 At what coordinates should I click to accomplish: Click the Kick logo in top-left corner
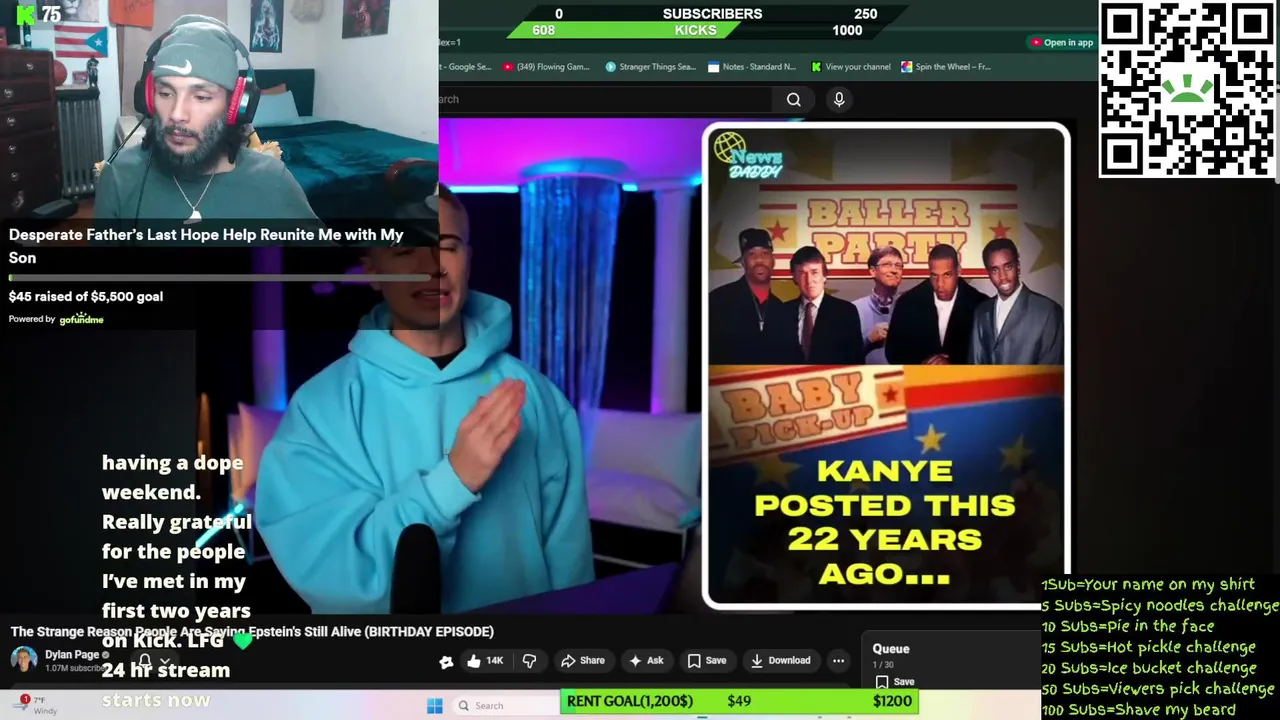26,14
